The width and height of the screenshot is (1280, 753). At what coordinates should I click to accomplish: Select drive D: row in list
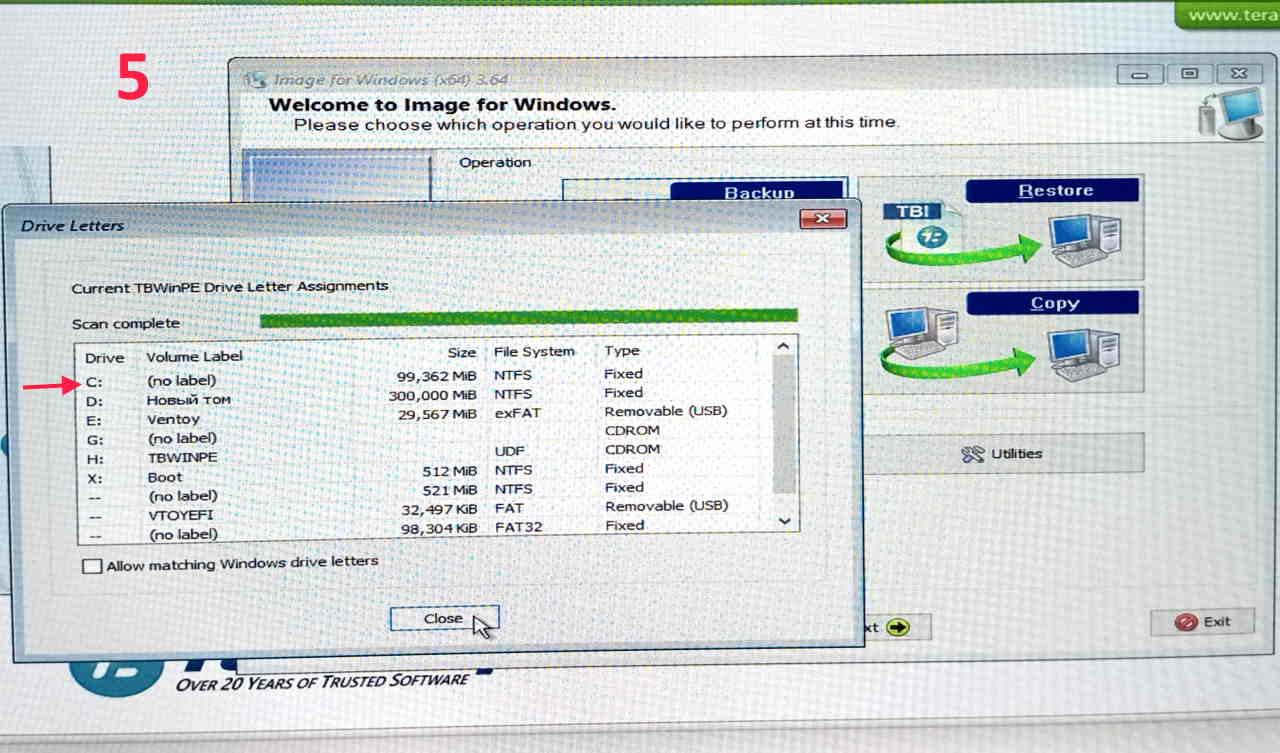(x=425, y=398)
